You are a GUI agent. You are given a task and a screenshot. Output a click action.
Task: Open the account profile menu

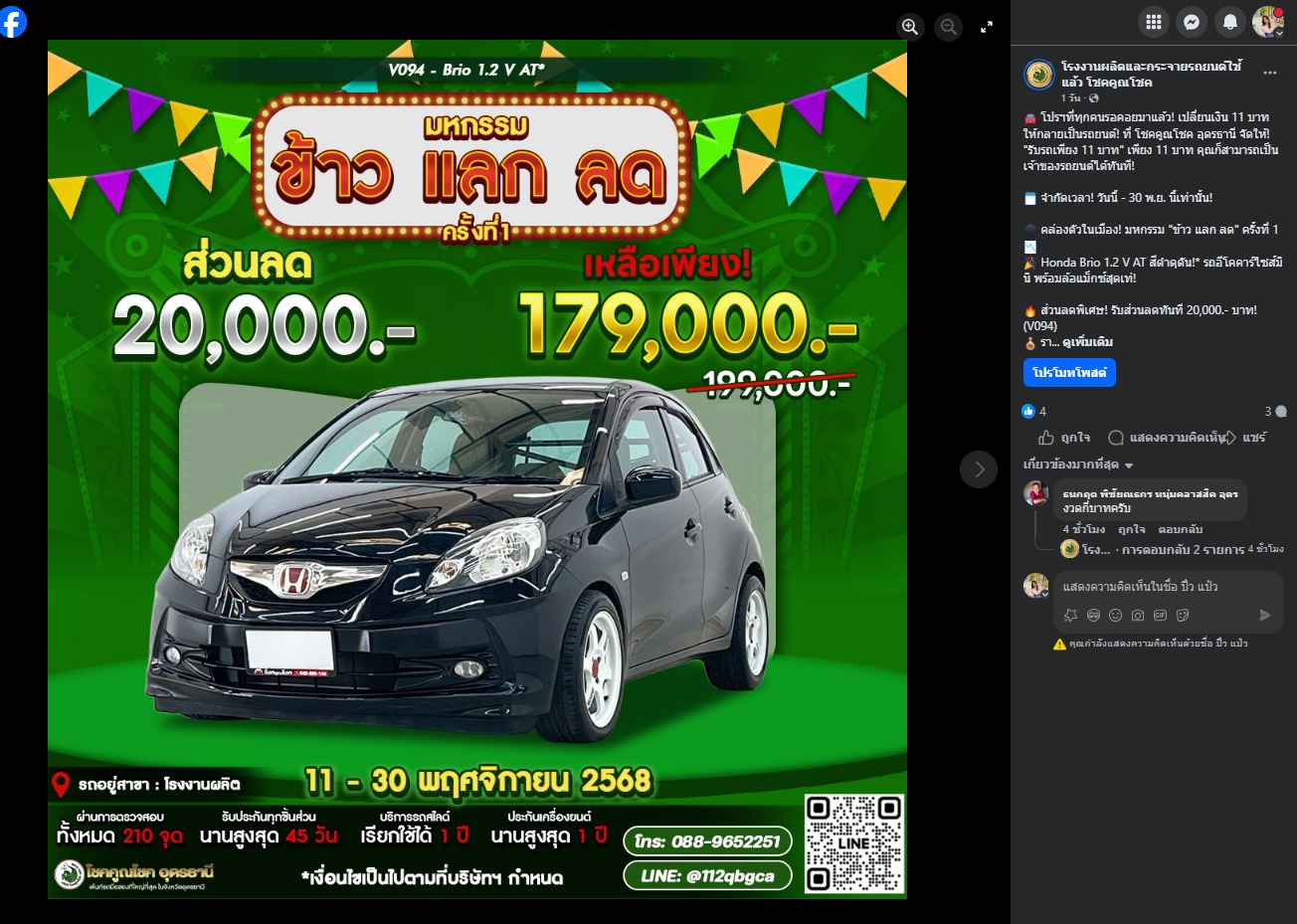(x=1268, y=22)
